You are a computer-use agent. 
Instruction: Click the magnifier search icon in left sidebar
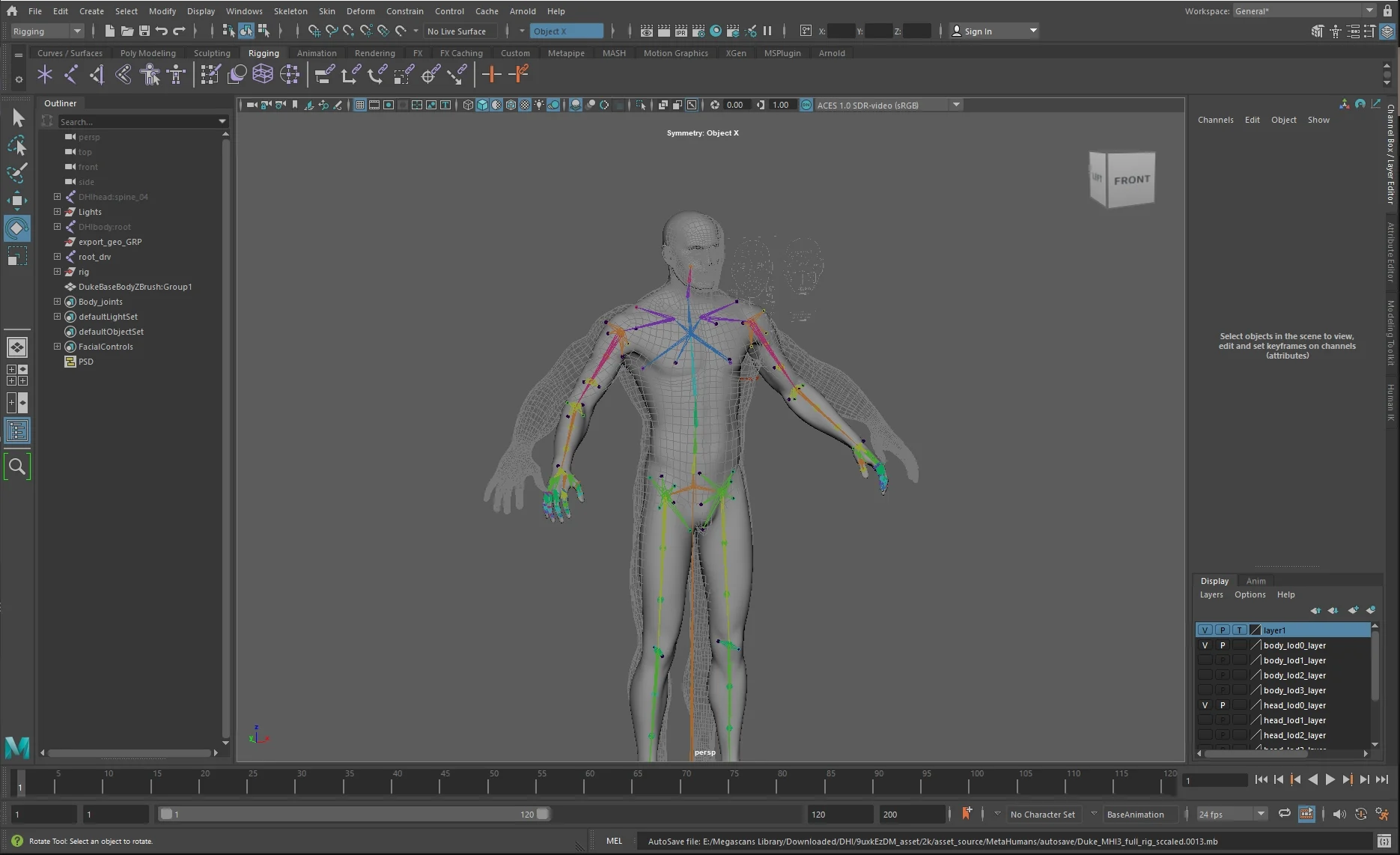click(x=17, y=466)
